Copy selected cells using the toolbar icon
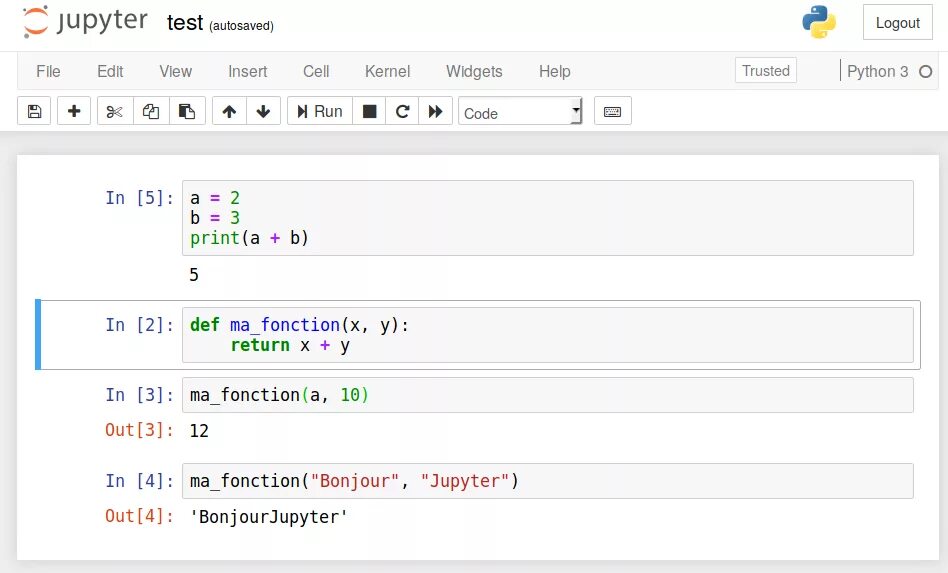 pos(151,112)
